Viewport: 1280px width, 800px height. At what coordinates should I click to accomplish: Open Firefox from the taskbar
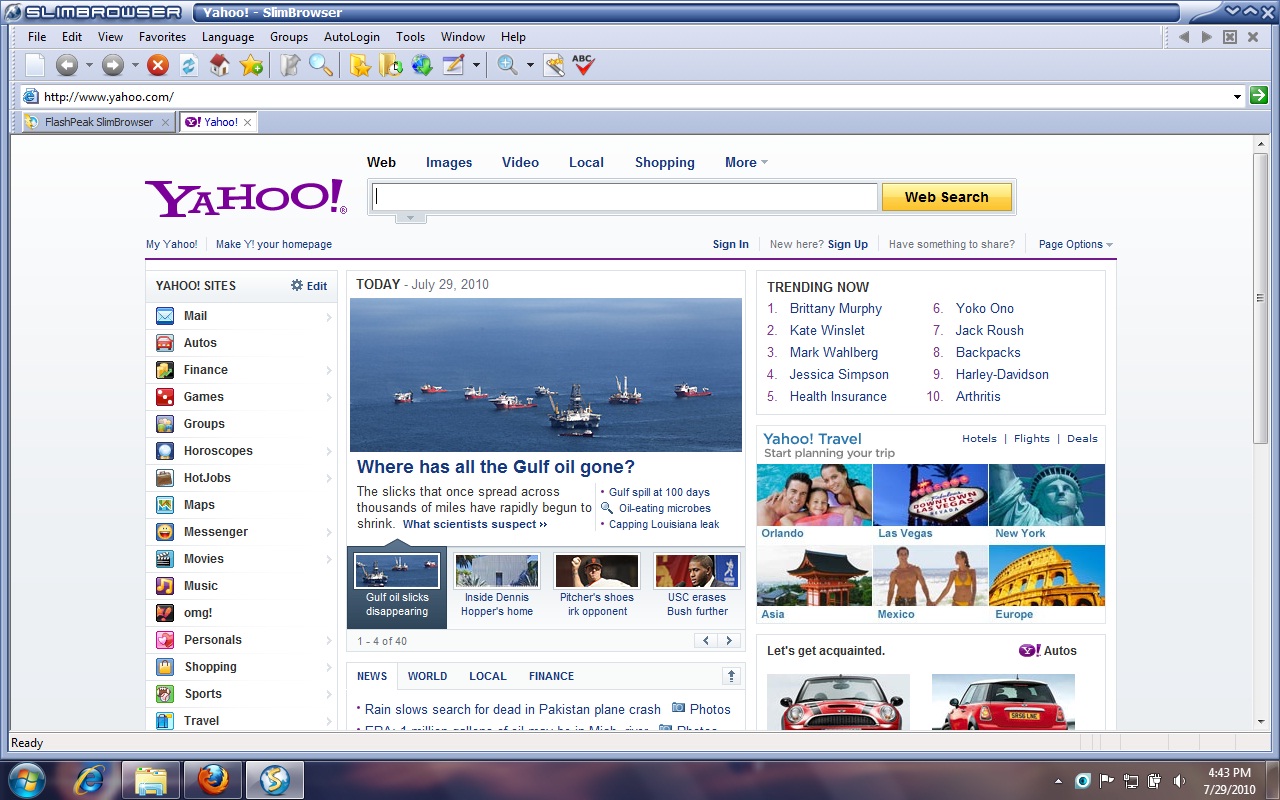coord(212,780)
